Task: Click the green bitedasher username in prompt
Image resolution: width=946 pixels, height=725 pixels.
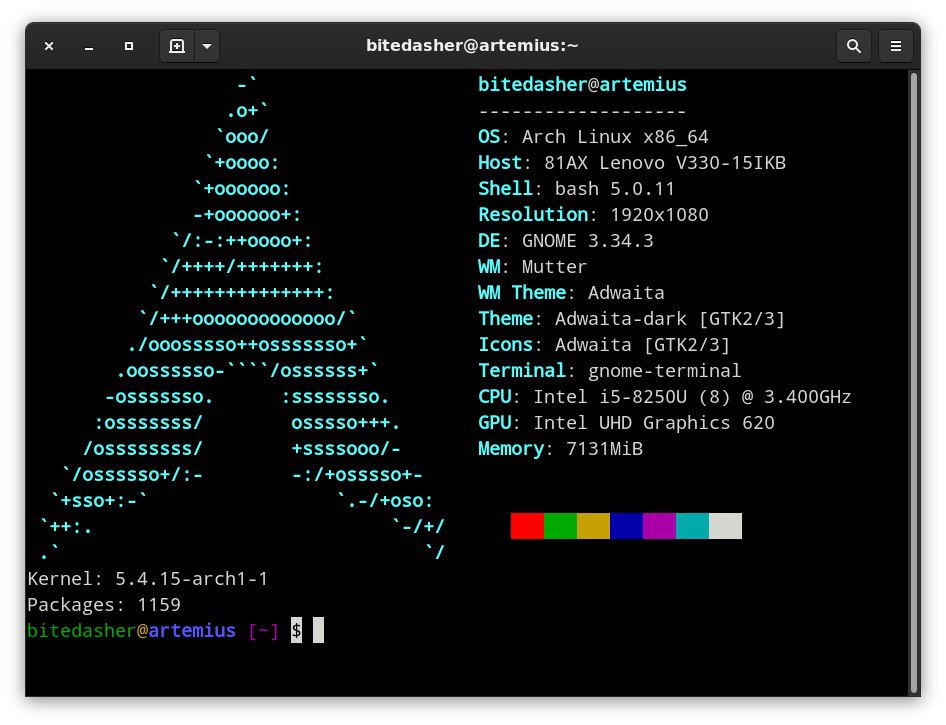Action: tap(81, 630)
